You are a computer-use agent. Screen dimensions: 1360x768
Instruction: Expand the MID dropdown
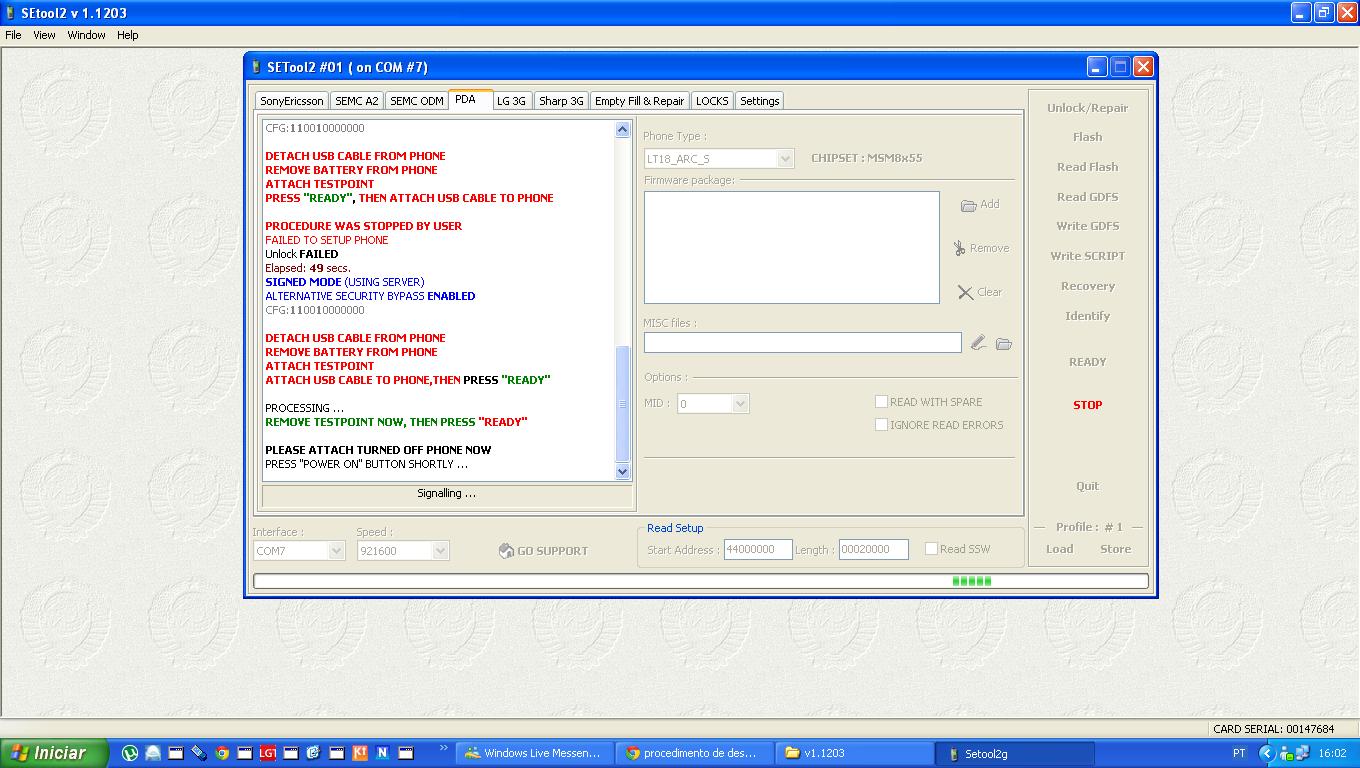point(740,404)
